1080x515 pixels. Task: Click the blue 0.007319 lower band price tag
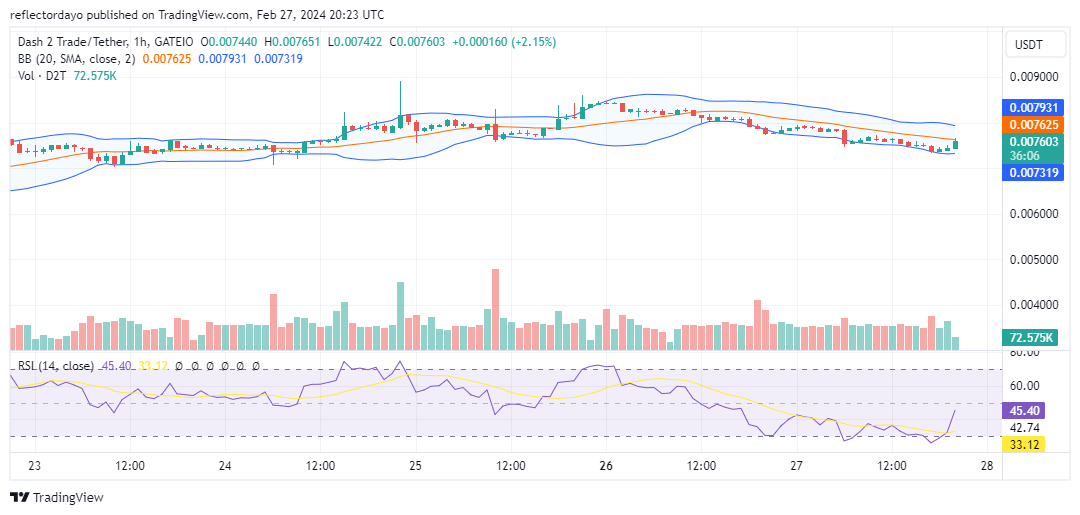click(1030, 172)
